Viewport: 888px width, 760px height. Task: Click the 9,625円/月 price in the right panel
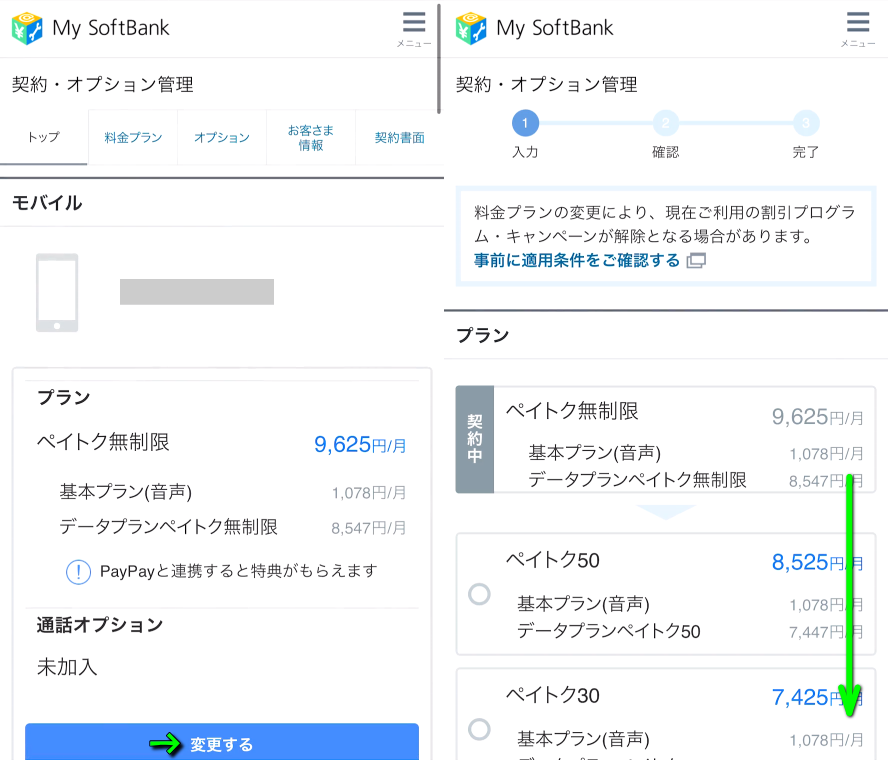point(817,417)
